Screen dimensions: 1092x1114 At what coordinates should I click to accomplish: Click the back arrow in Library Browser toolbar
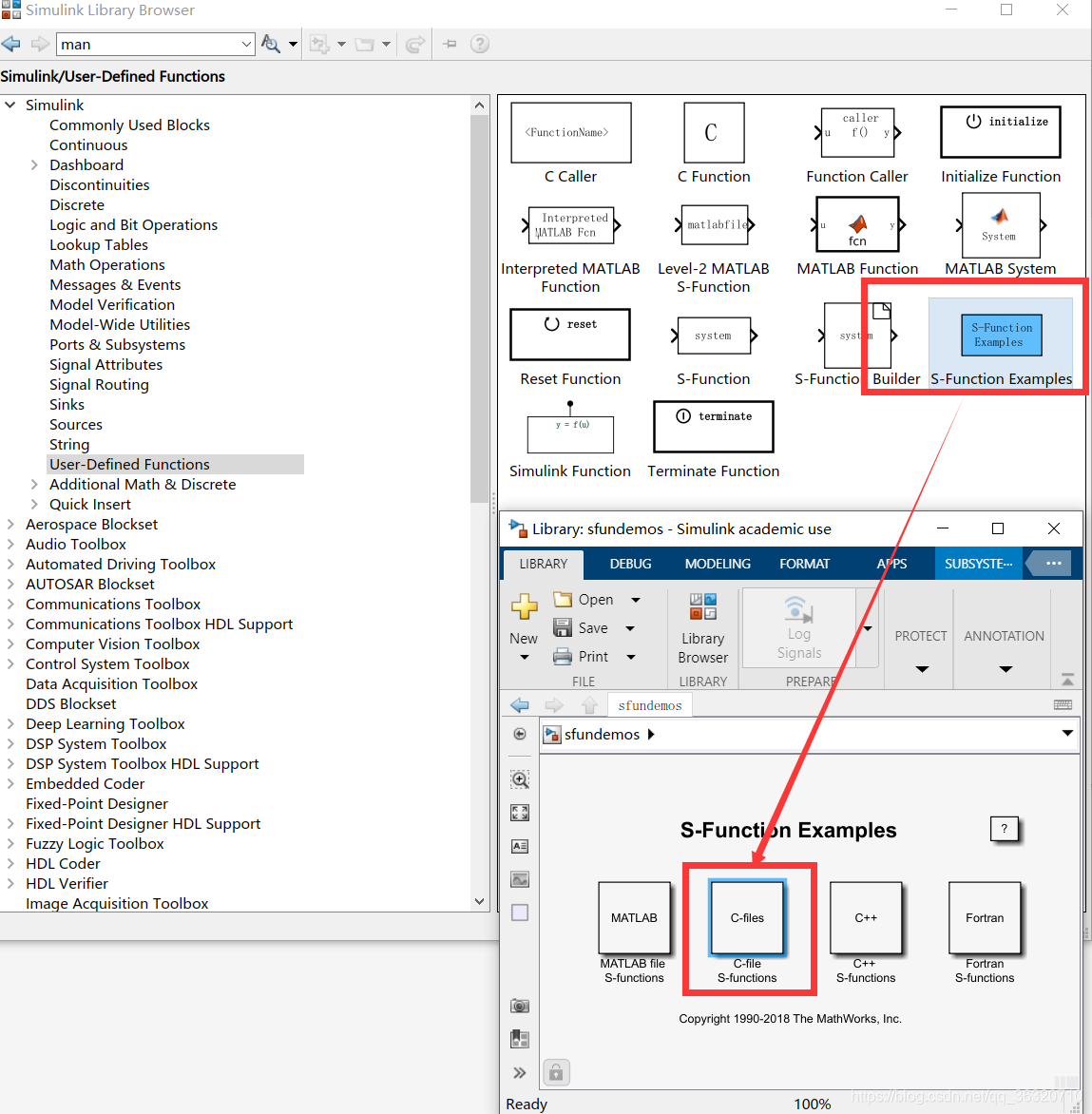pos(11,44)
